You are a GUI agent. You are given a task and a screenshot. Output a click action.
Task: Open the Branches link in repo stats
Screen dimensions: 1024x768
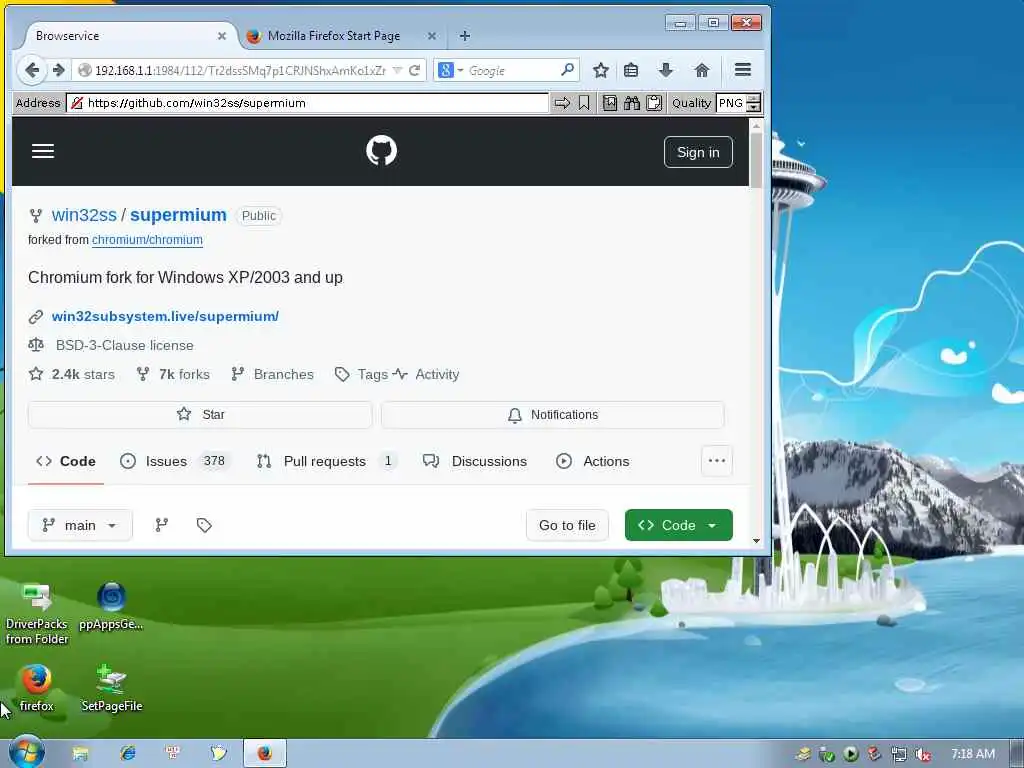[x=272, y=374]
